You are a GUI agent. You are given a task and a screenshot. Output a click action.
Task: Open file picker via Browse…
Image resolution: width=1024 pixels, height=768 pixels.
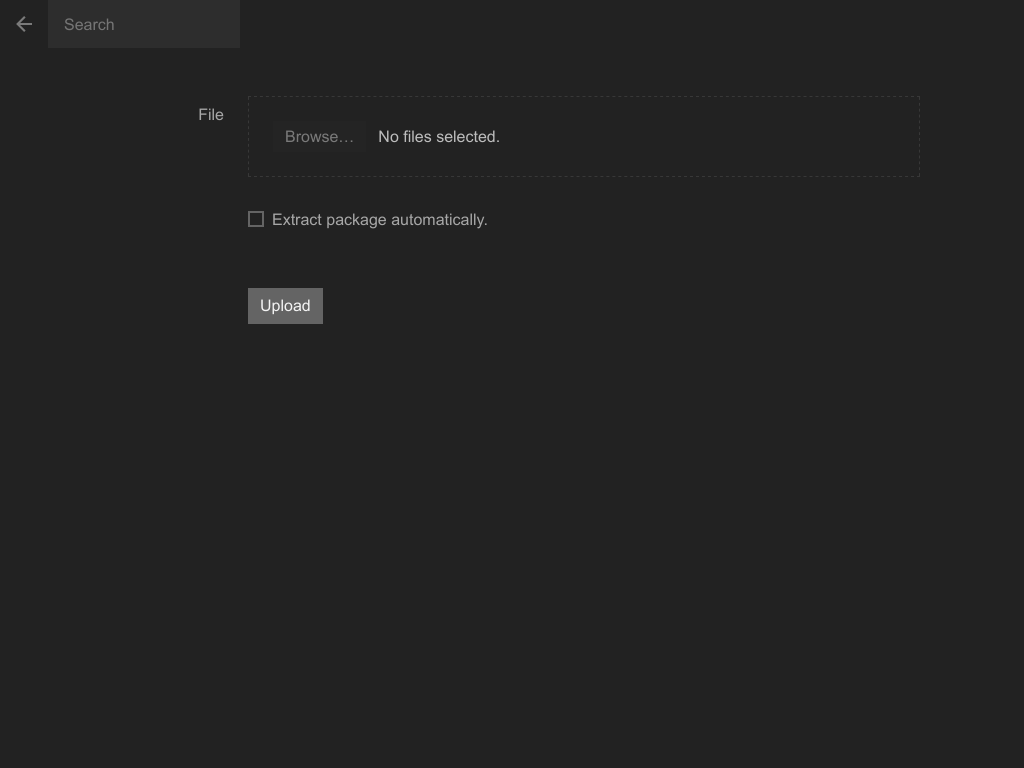[x=319, y=137]
